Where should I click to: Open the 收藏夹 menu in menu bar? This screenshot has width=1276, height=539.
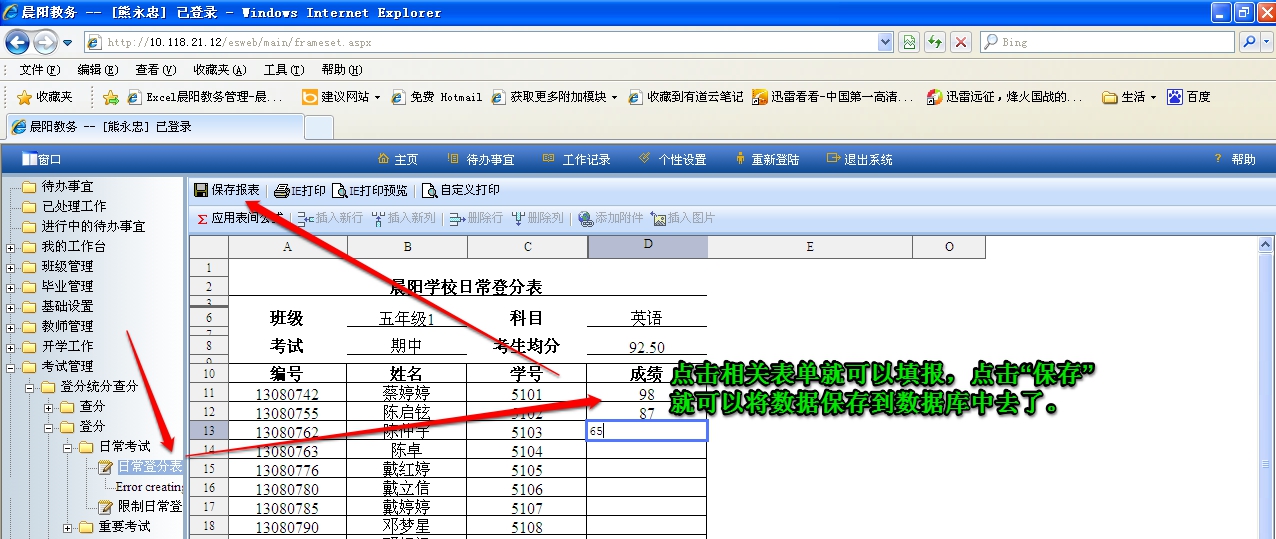tap(219, 70)
